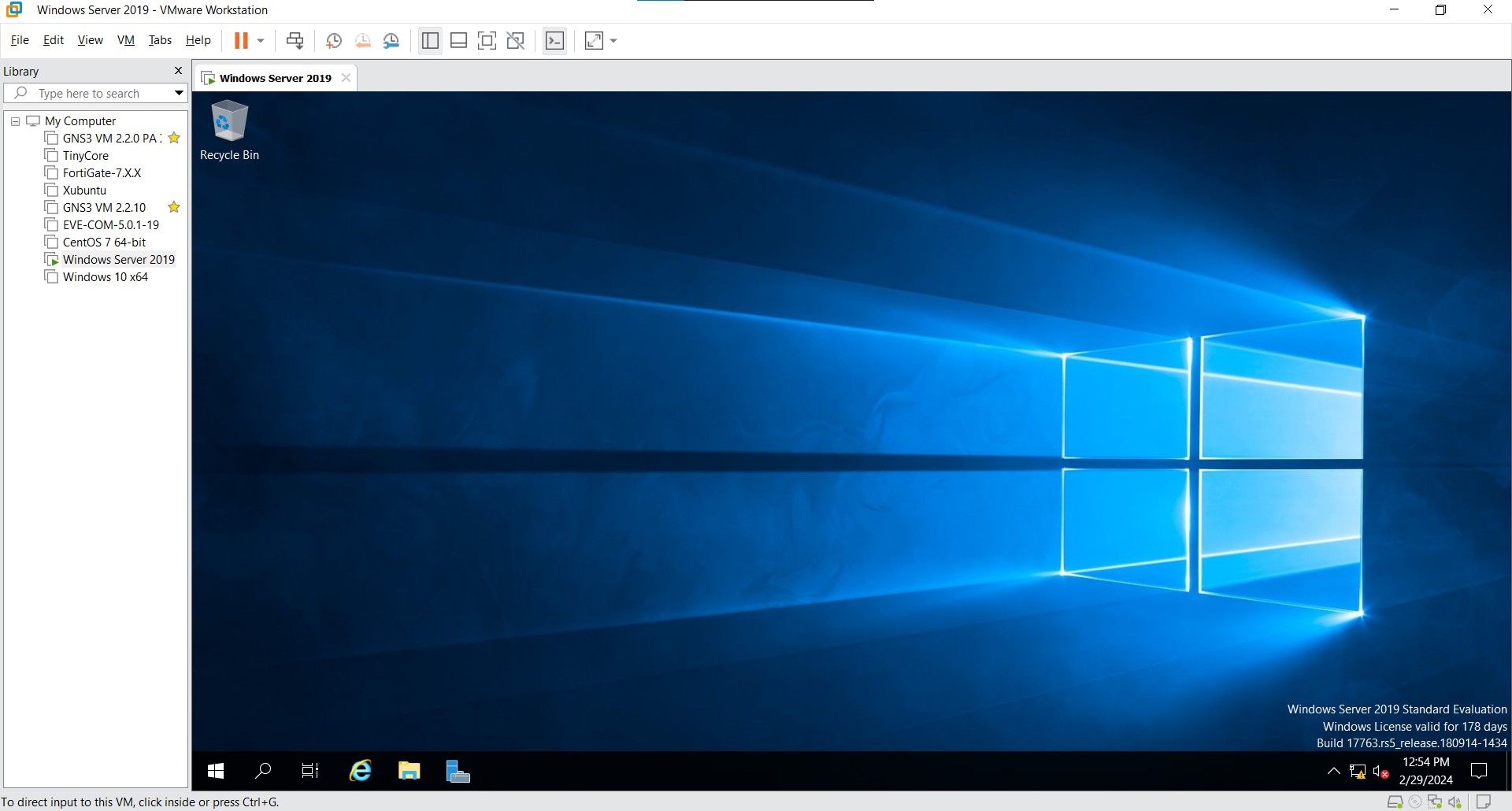This screenshot has width=1512, height=811.
Task: Select the Windows Server 2019 tab
Action: (x=274, y=77)
